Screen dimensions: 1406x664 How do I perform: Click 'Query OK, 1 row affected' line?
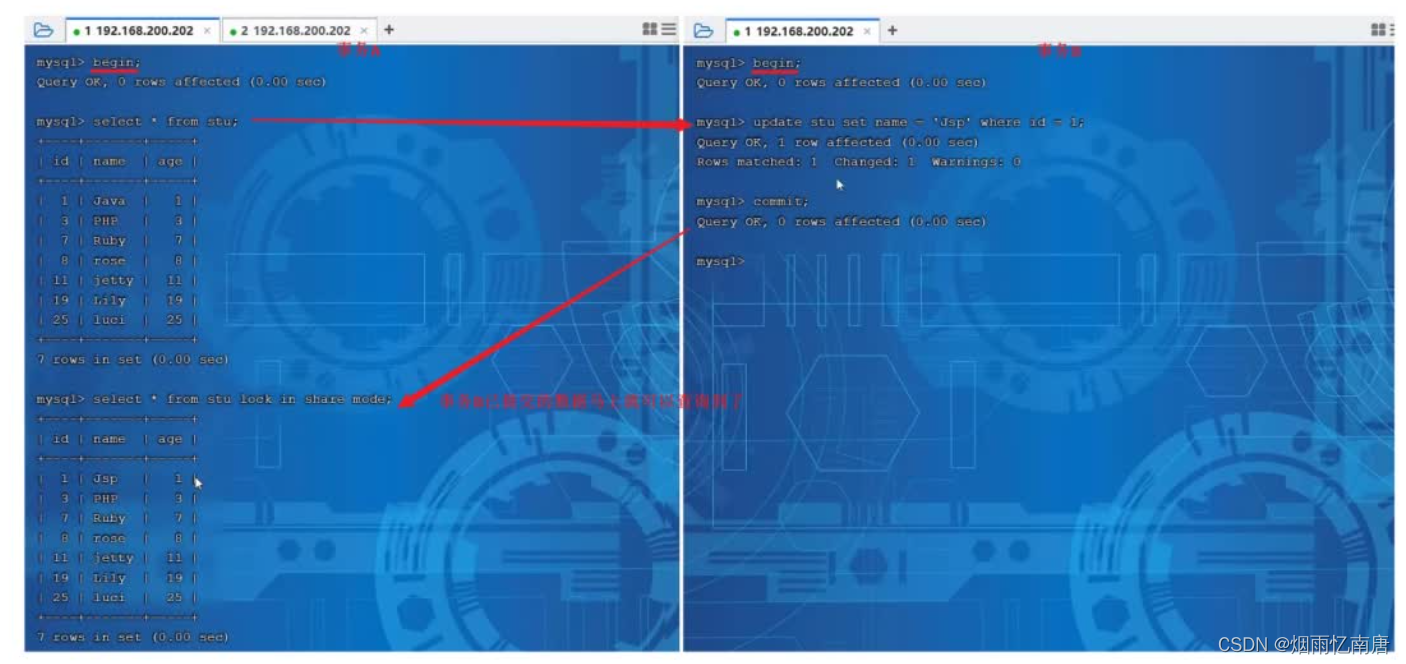pos(837,142)
